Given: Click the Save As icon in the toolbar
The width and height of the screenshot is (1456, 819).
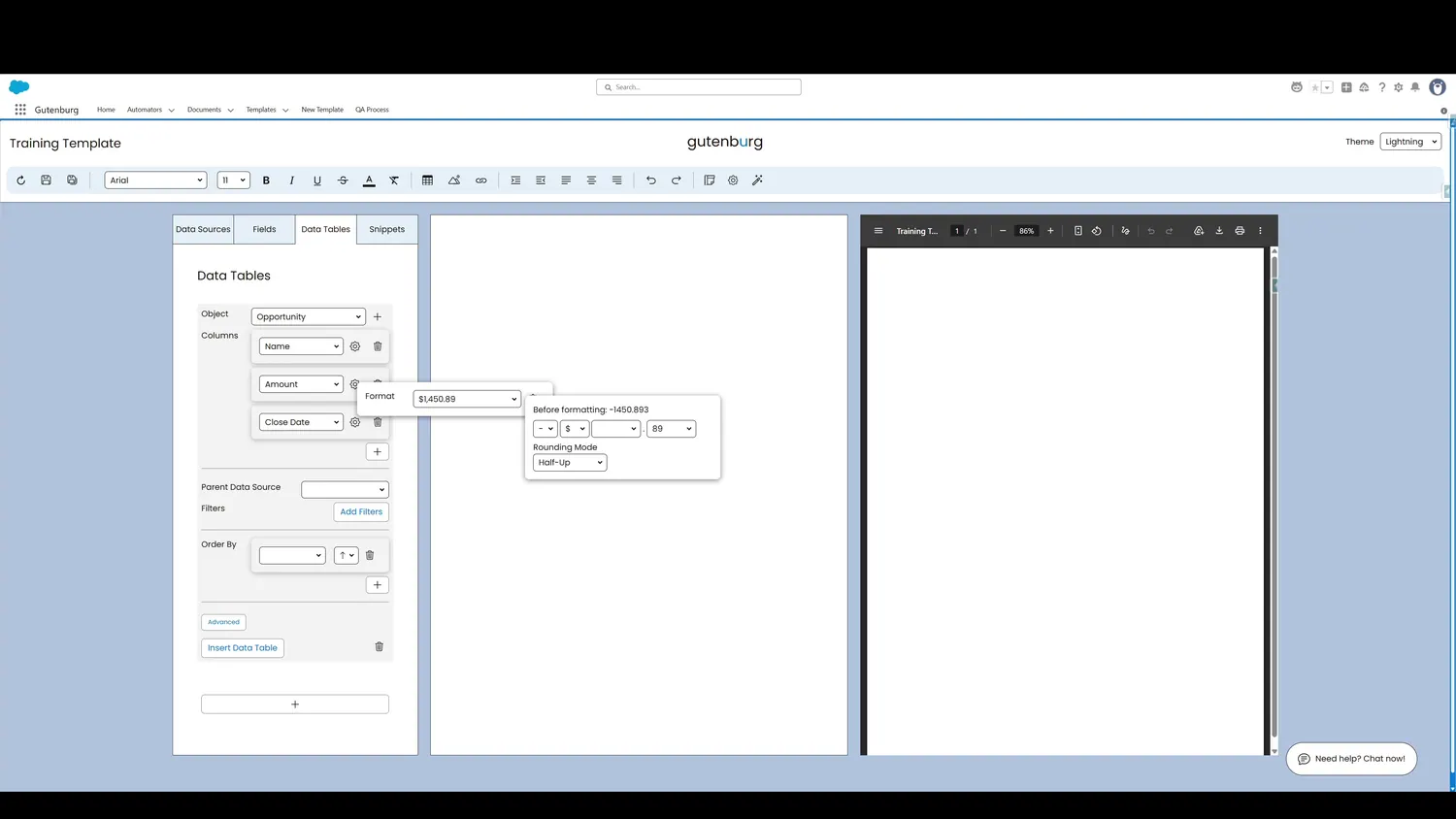Looking at the screenshot, I should coord(72,180).
